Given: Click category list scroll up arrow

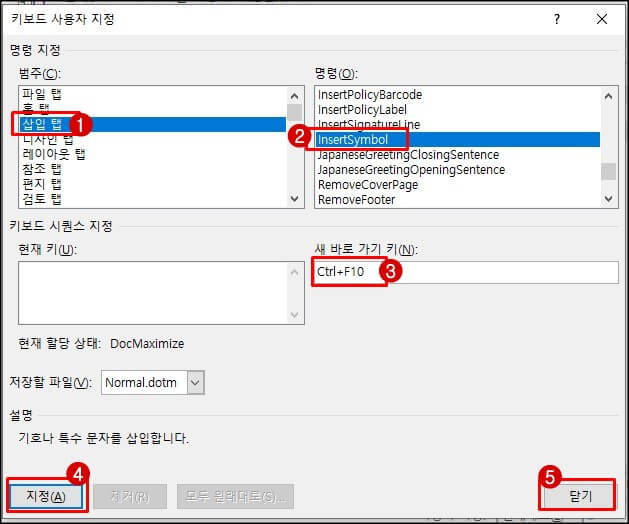Looking at the screenshot, I should [294, 96].
